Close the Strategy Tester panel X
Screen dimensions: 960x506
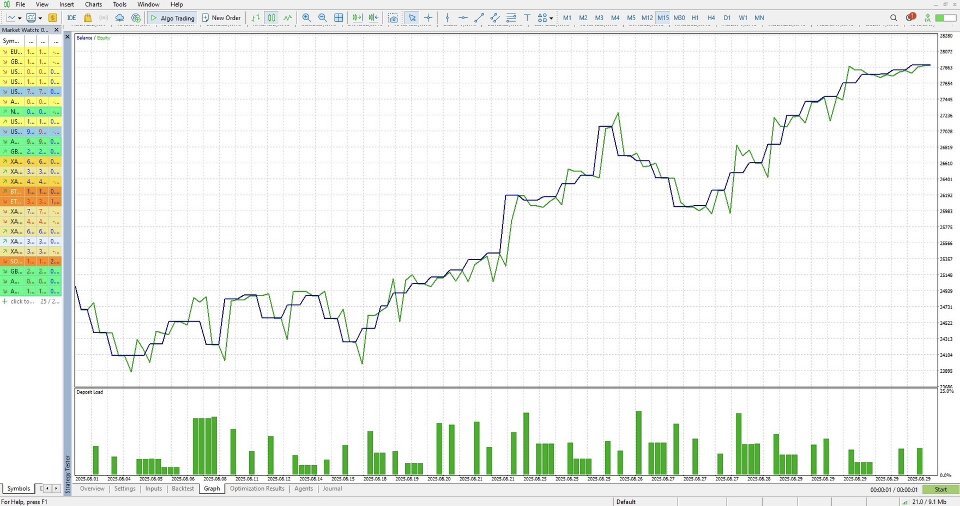point(68,37)
